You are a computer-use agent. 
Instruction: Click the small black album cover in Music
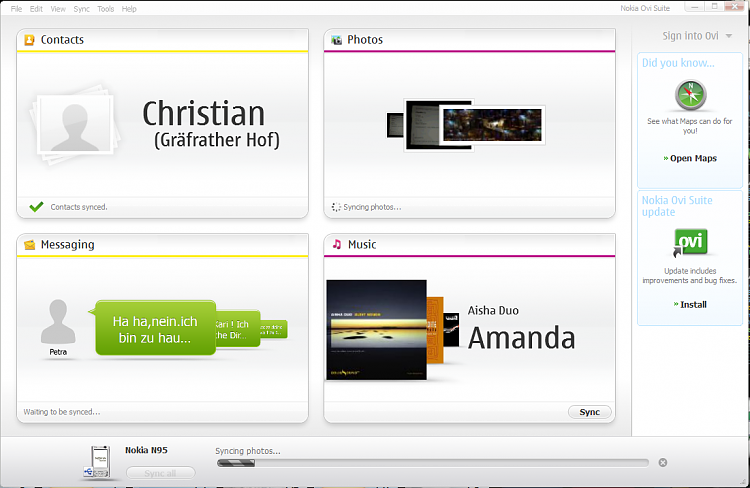point(451,330)
